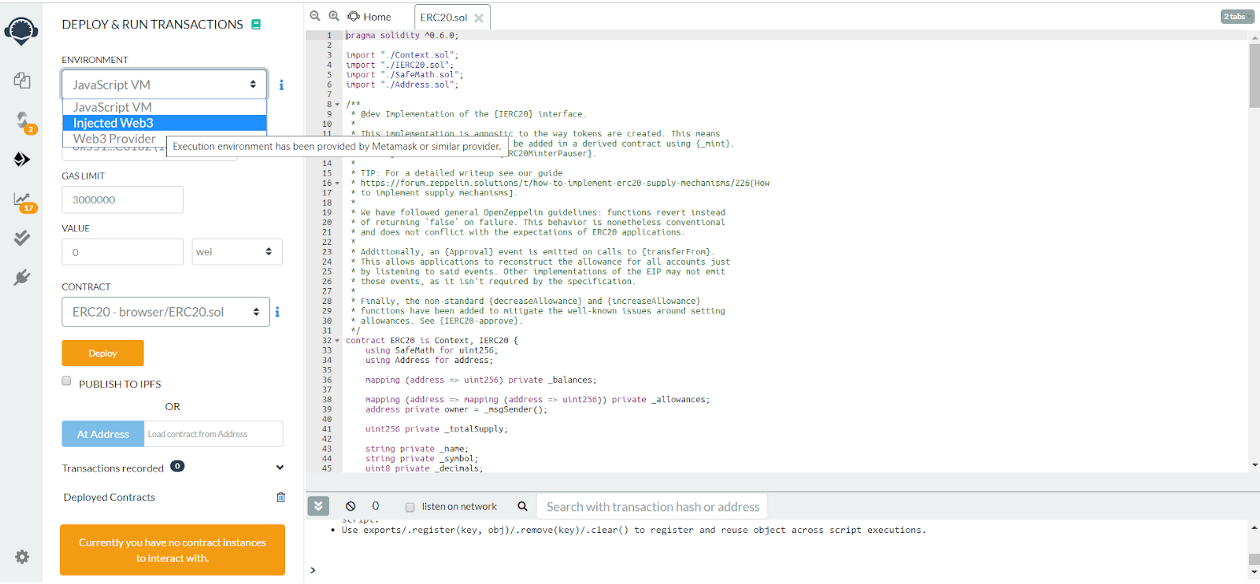
Task: Collapse the terminal with double-chevron toggle
Action: click(318, 507)
